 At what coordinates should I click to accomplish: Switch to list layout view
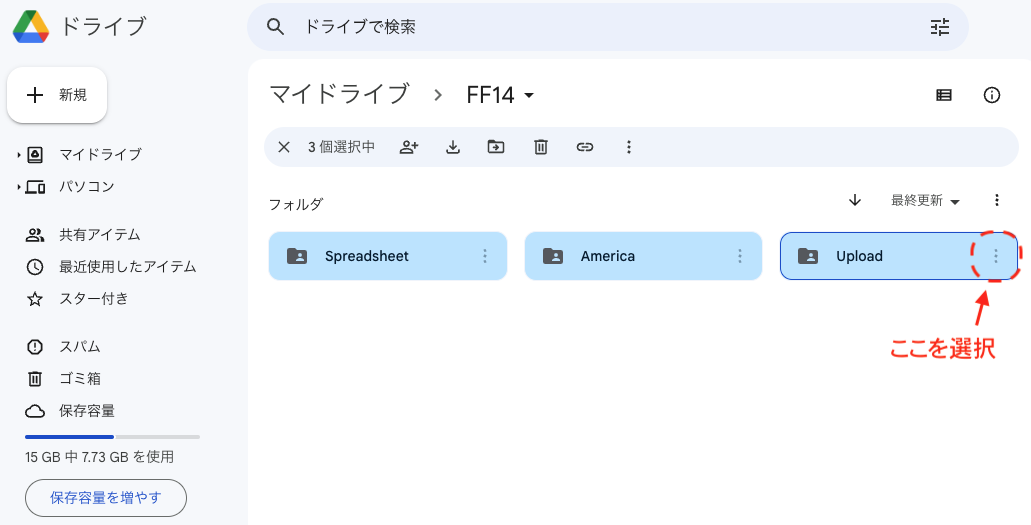click(x=944, y=95)
